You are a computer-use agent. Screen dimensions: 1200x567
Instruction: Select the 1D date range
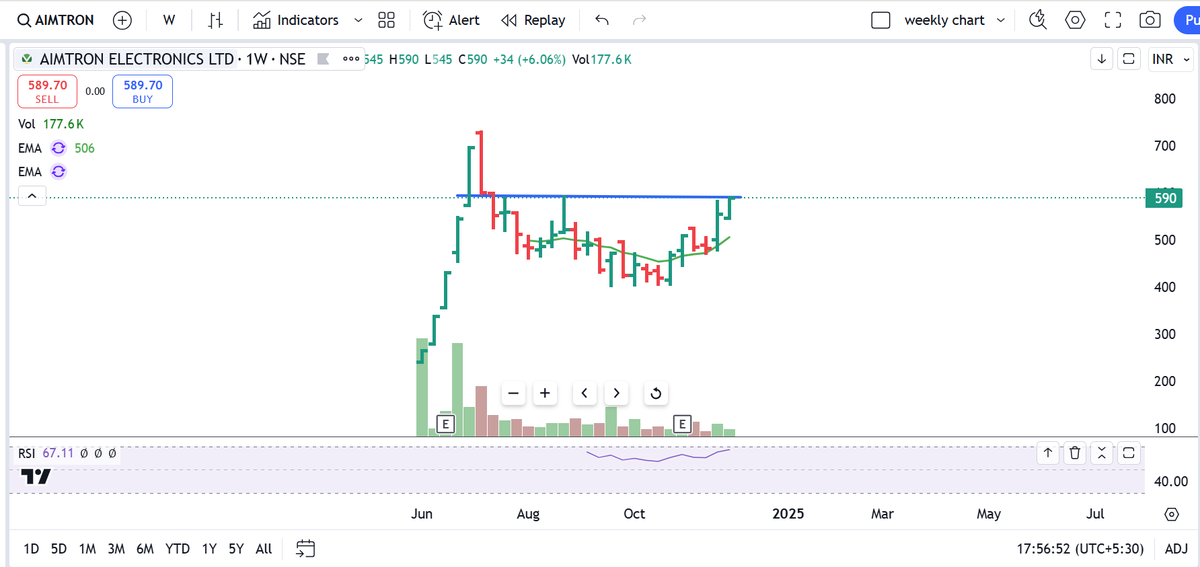32,548
